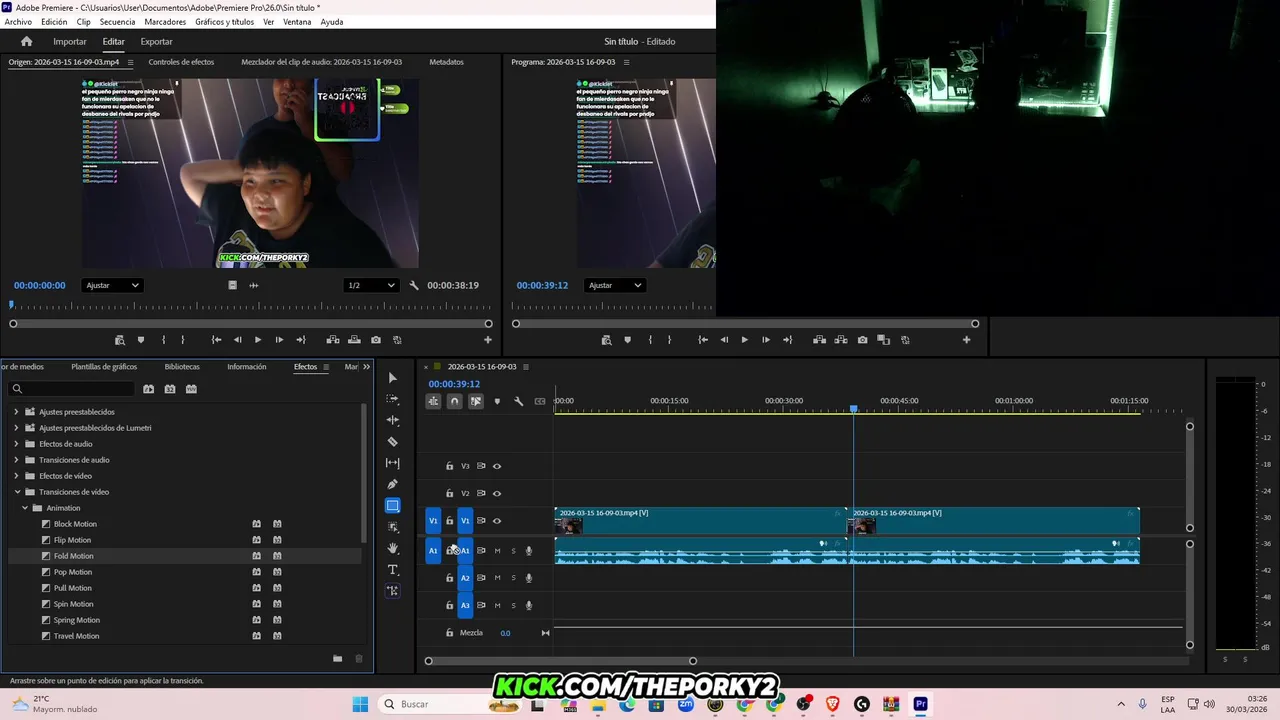Click Effects panel search field
The width and height of the screenshot is (1280, 720).
pyautogui.click(x=72, y=389)
